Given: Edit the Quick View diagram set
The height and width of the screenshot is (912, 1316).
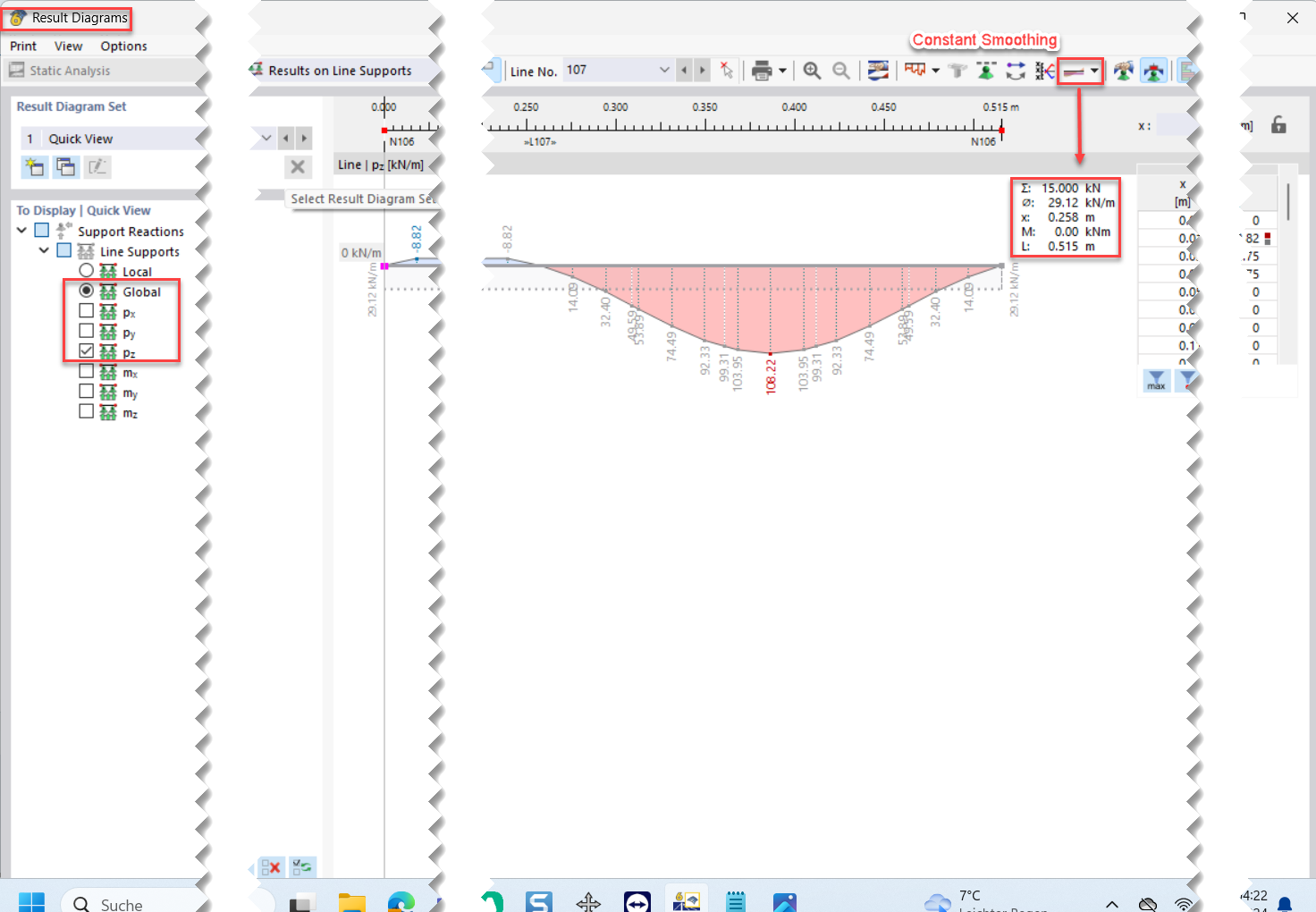Looking at the screenshot, I should 97,167.
